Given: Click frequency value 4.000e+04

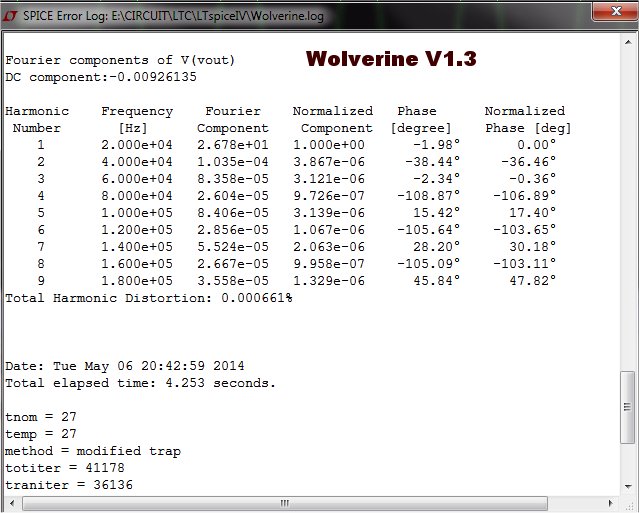Looking at the screenshot, I should click(137, 162).
